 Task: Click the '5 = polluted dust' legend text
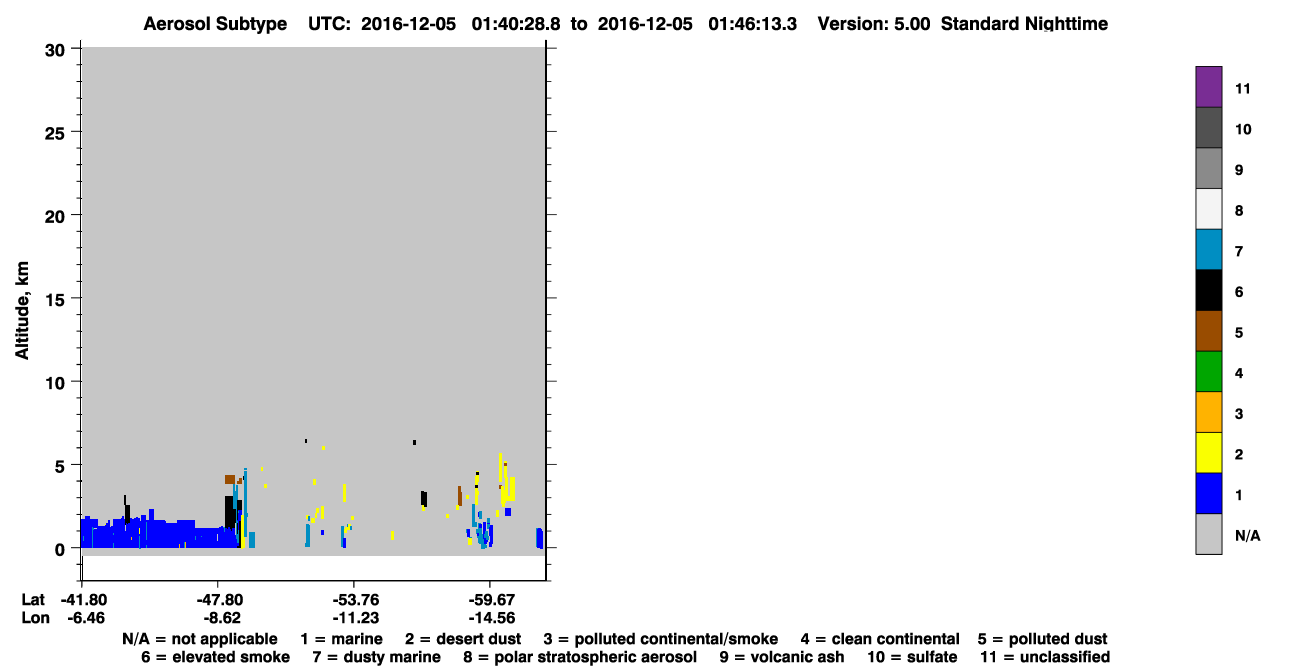(1043, 639)
